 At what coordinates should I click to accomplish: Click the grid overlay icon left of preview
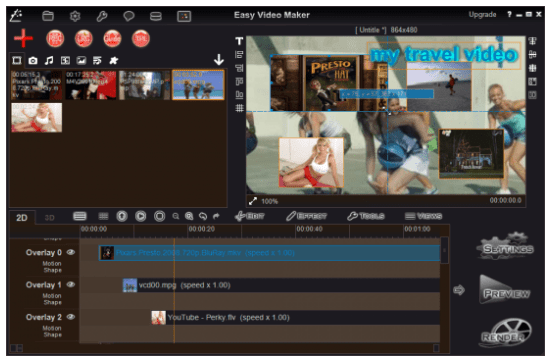[x=240, y=108]
